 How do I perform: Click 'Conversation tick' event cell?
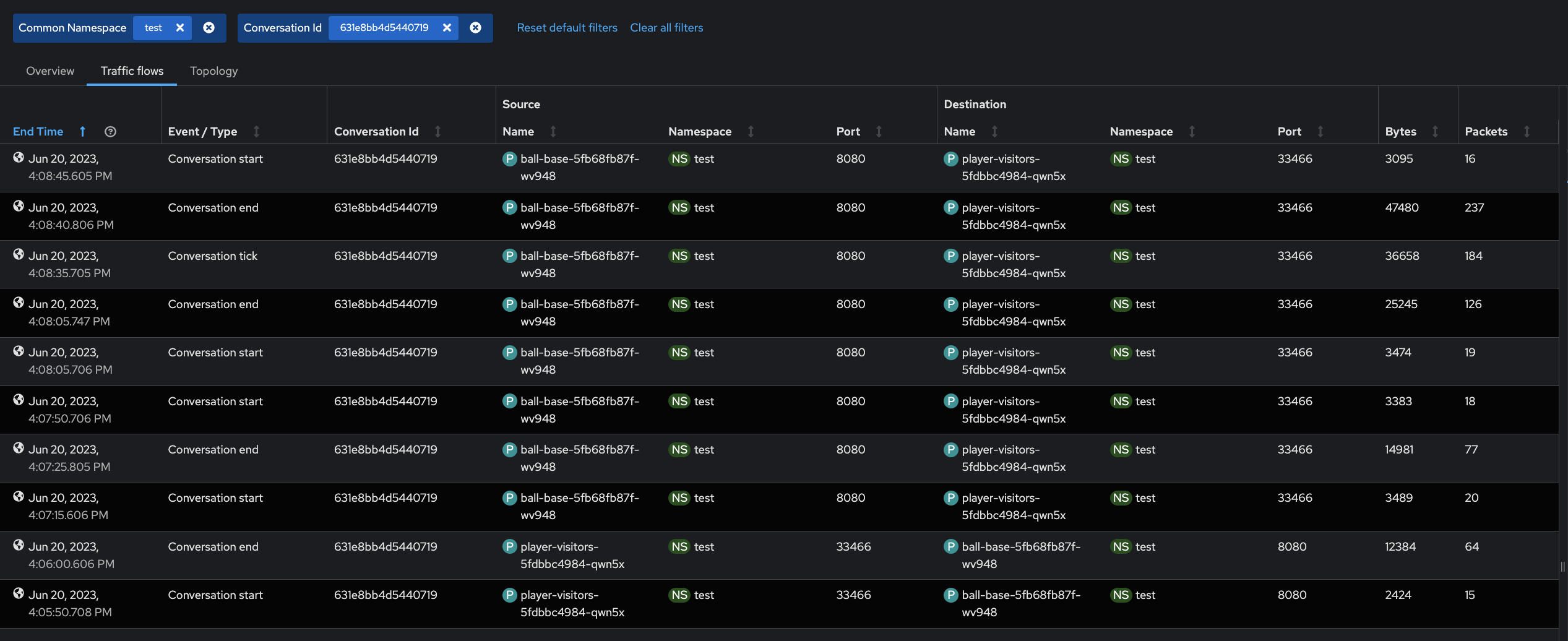tap(213, 256)
